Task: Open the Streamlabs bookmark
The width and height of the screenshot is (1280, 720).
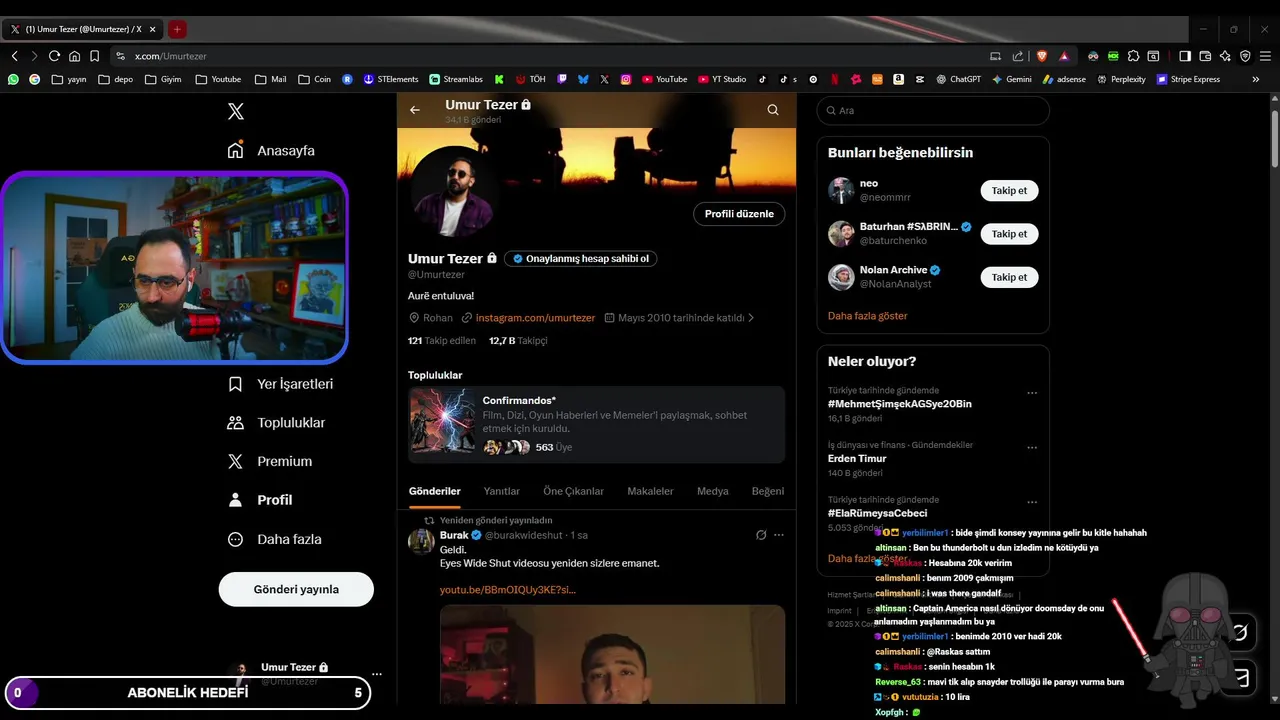Action: [456, 79]
